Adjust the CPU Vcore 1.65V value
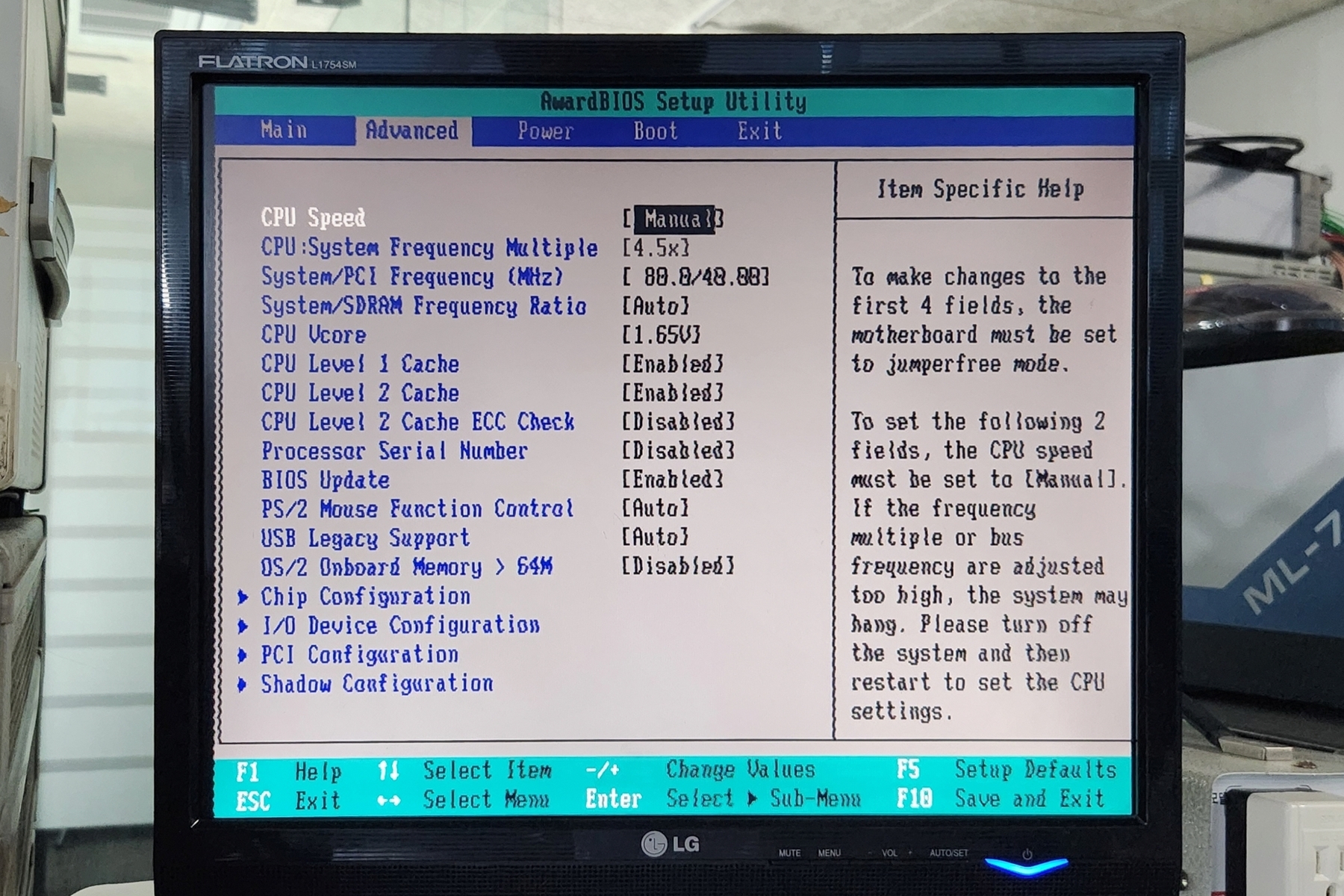This screenshot has height=896, width=1344. (x=662, y=335)
